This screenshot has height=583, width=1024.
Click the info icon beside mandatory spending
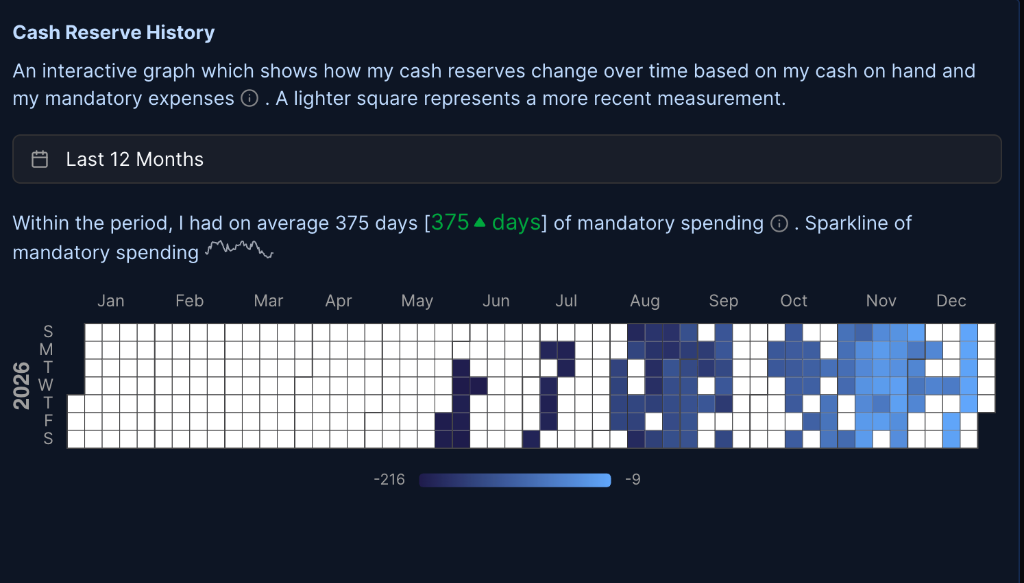779,224
